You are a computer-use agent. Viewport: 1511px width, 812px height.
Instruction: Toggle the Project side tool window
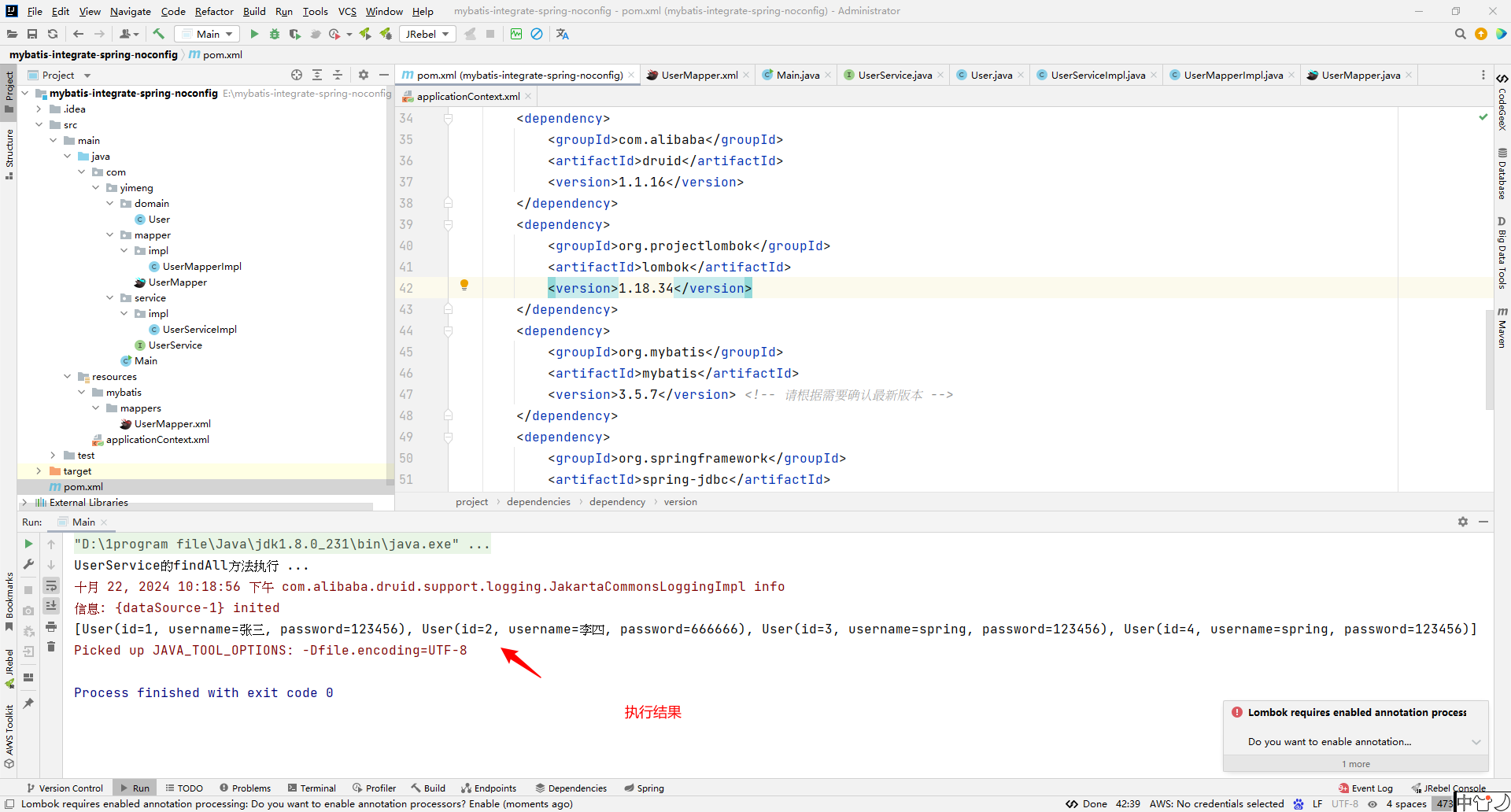click(9, 92)
